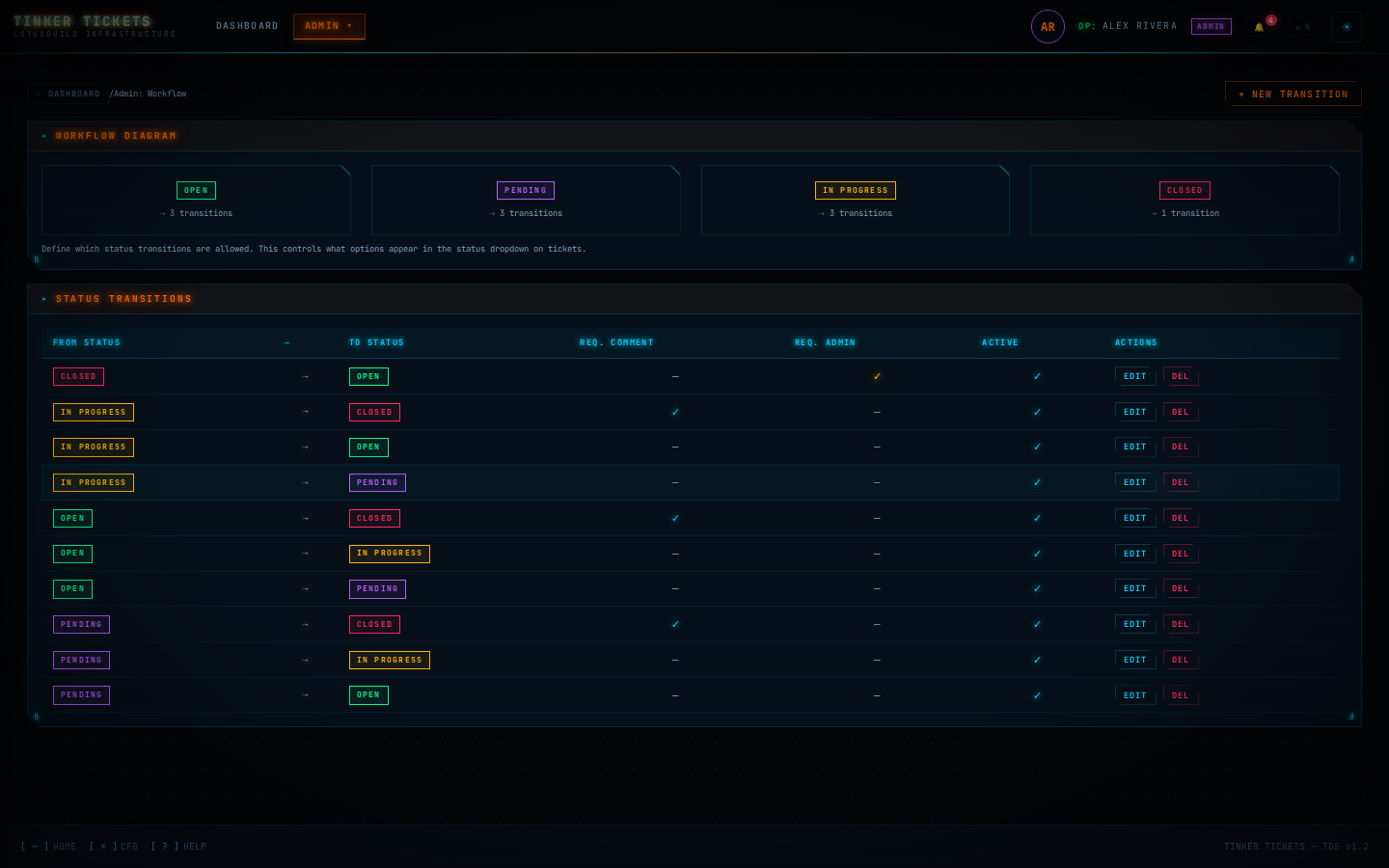Edit the Pending to Closed transition

1135,624
